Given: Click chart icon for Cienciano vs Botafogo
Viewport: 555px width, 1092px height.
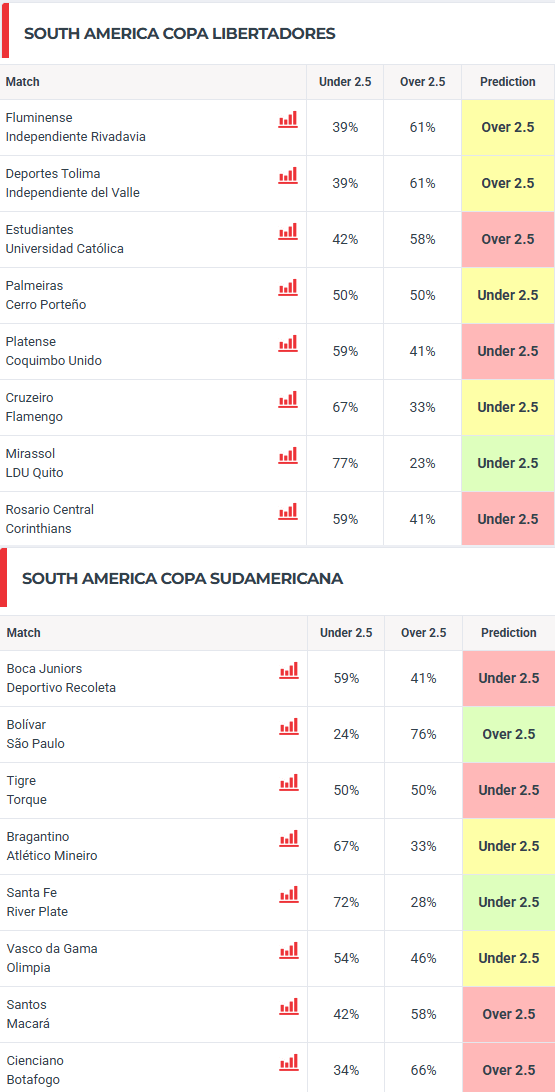Looking at the screenshot, I should coord(289,1062).
